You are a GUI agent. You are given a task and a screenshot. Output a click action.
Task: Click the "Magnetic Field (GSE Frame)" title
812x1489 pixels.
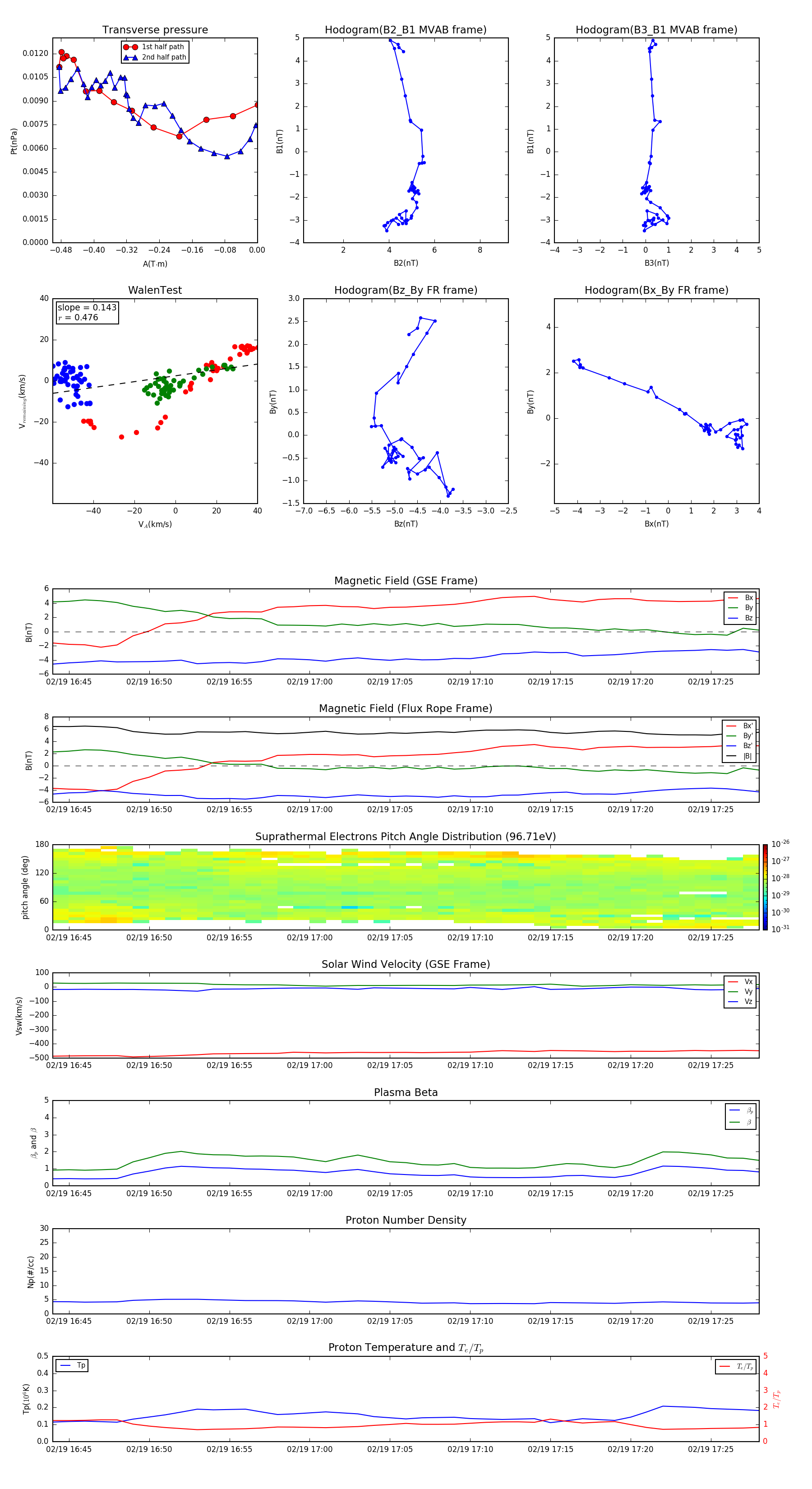pos(406,581)
